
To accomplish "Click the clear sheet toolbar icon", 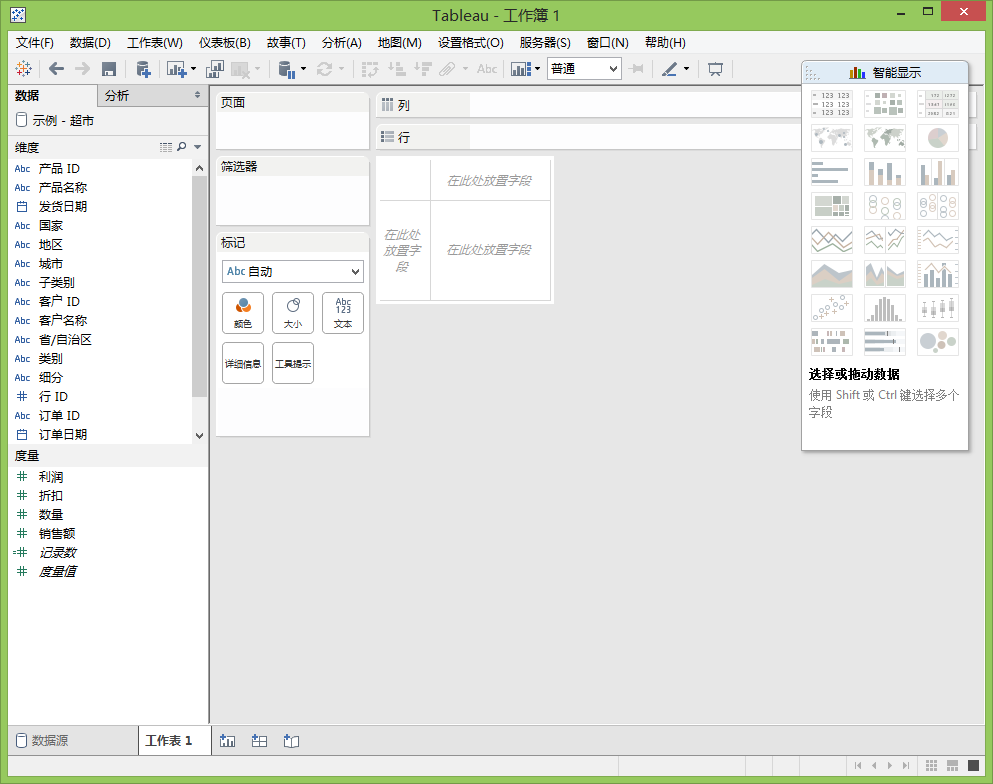I will pyautogui.click(x=240, y=68).
